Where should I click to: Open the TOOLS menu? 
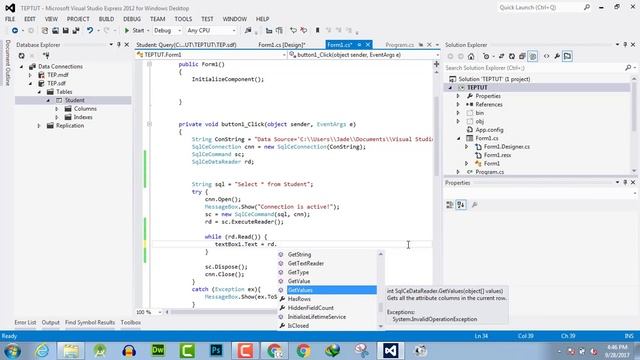pyautogui.click(x=183, y=19)
